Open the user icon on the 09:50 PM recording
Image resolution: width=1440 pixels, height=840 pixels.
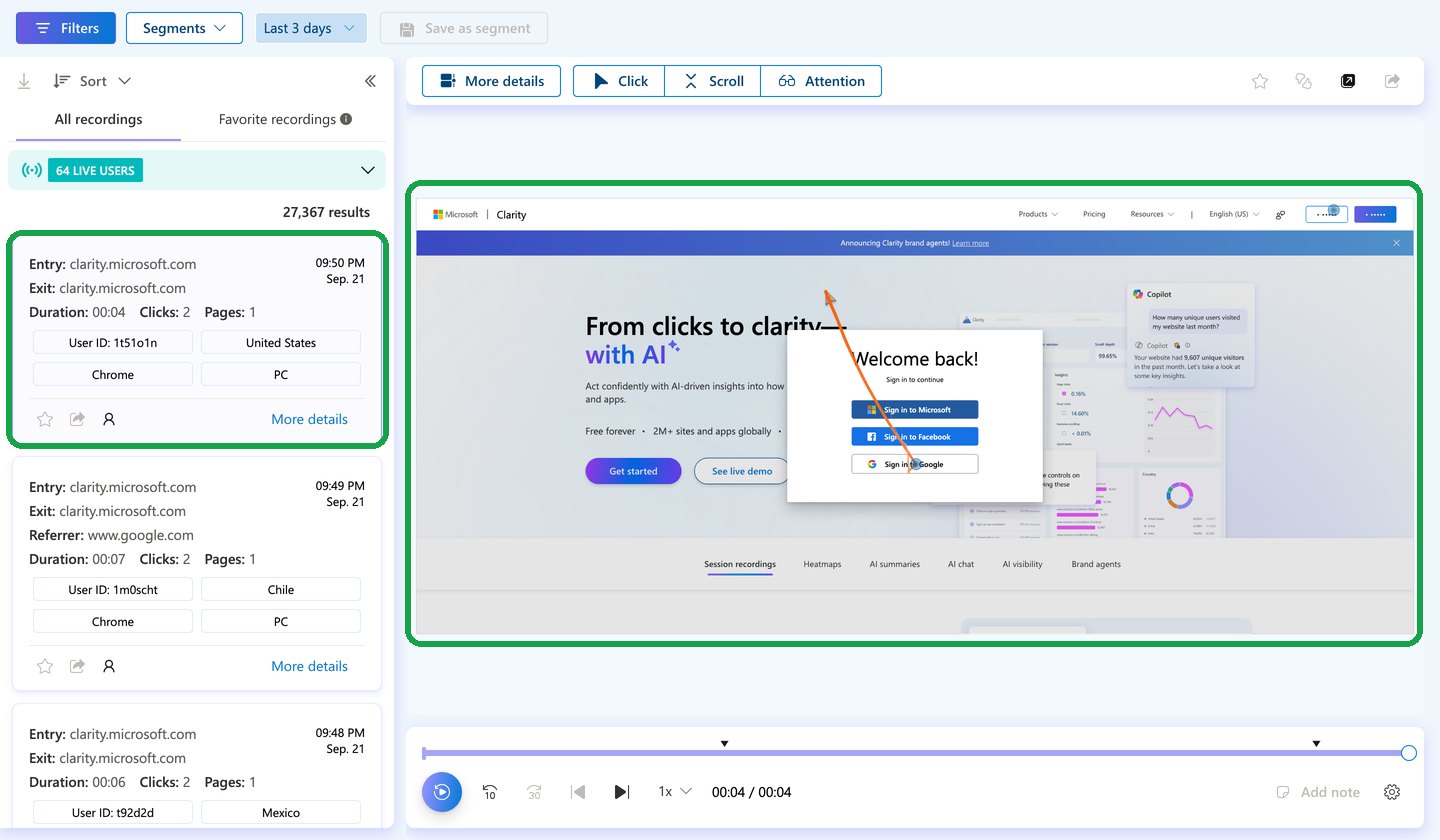(109, 419)
